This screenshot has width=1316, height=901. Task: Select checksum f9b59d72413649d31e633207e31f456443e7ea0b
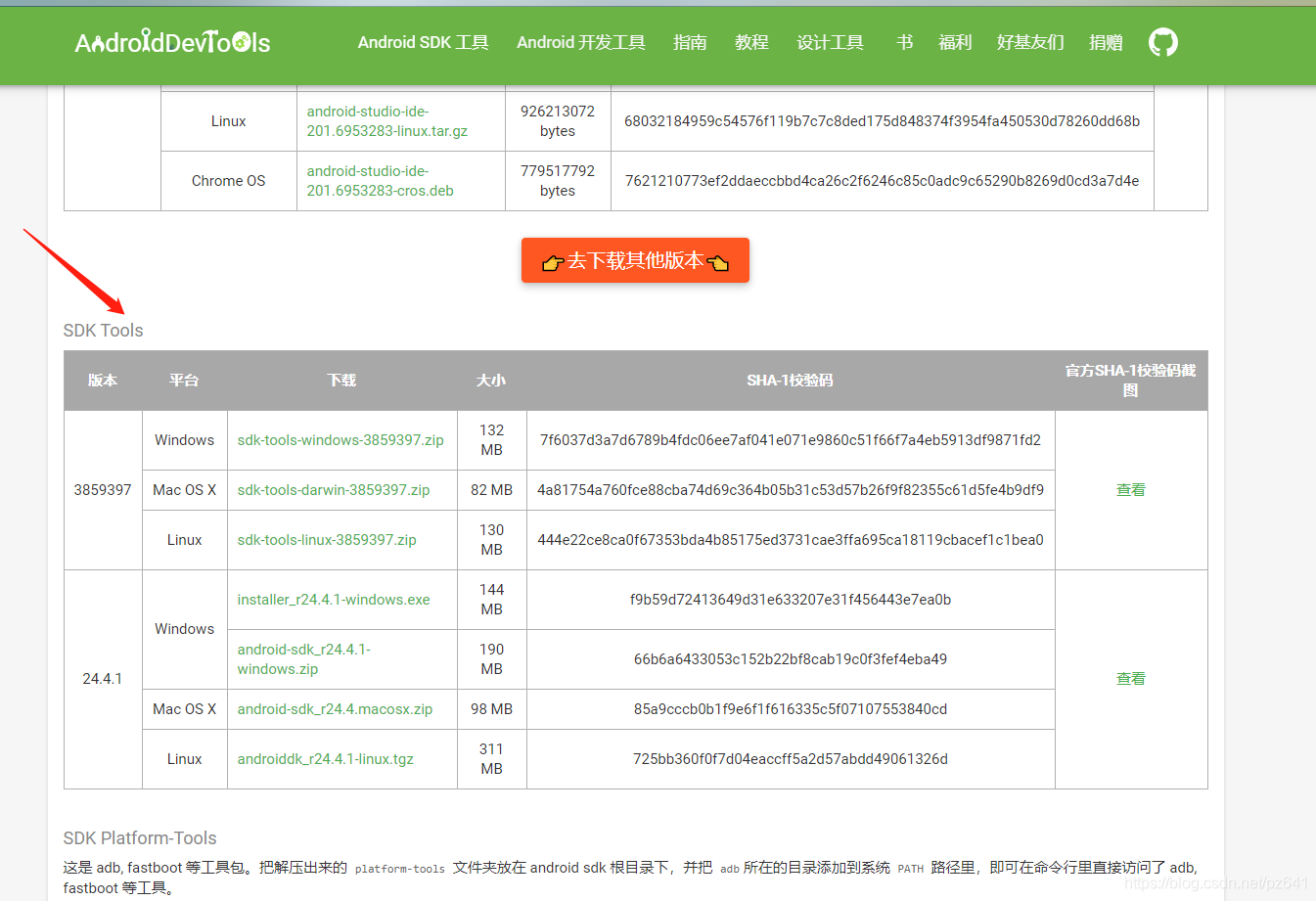pyautogui.click(x=791, y=600)
